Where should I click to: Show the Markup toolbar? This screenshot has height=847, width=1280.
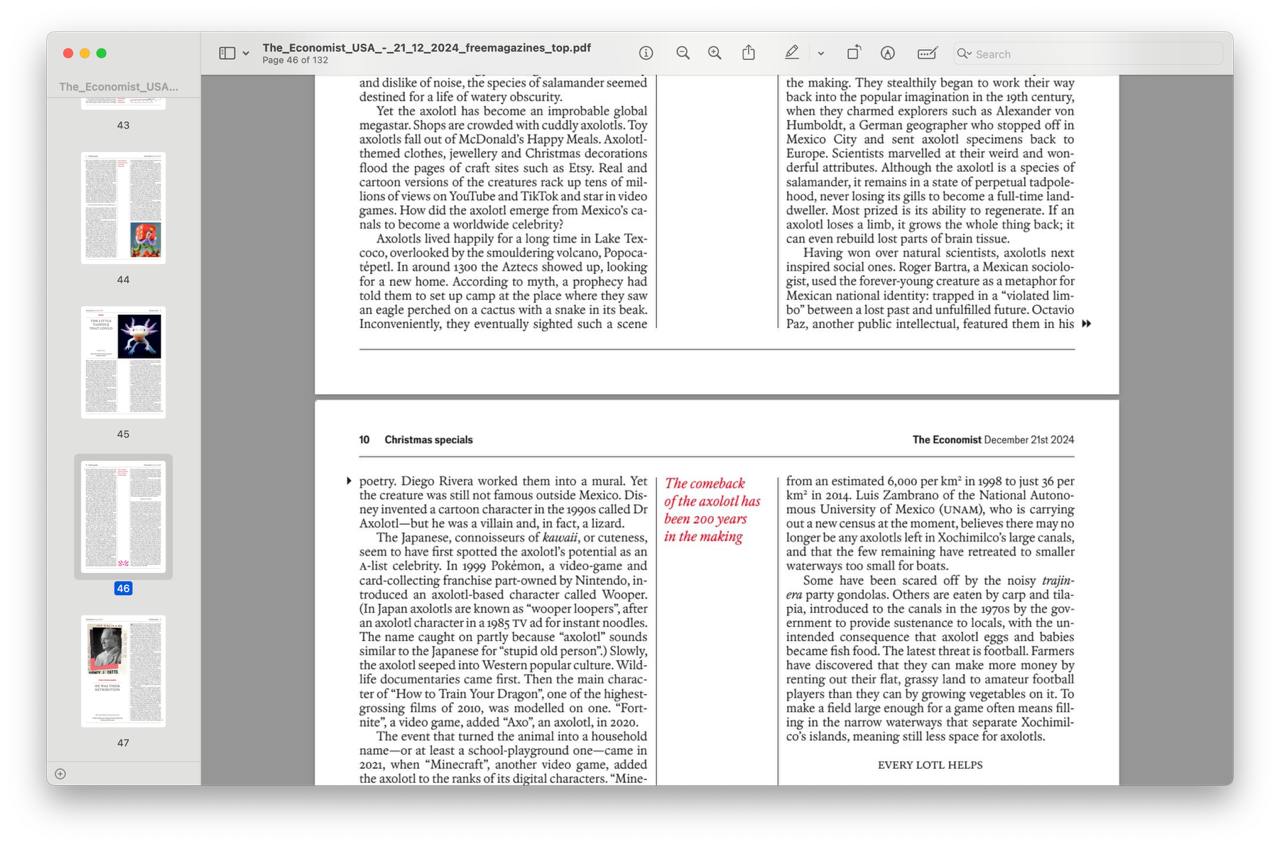(x=887, y=53)
